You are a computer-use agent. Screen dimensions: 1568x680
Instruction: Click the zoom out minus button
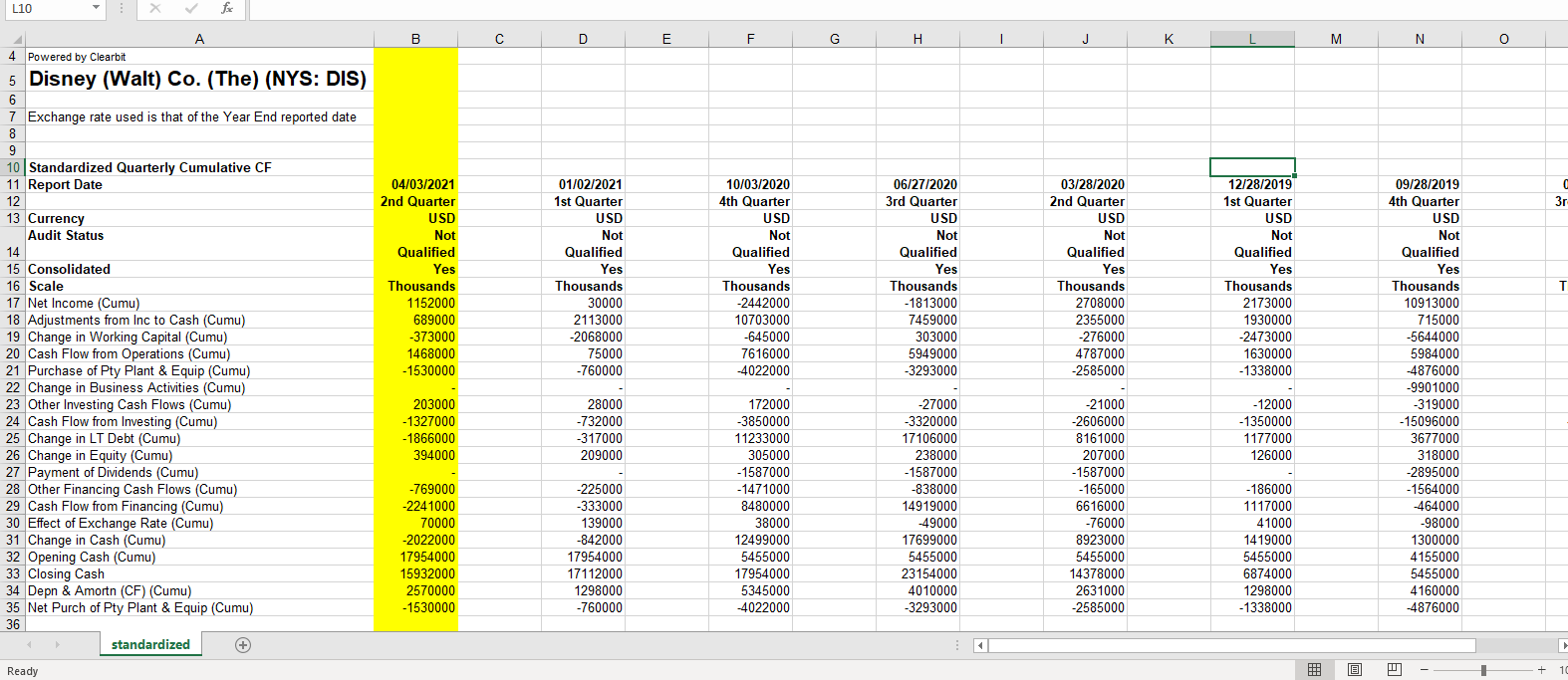tap(1425, 670)
